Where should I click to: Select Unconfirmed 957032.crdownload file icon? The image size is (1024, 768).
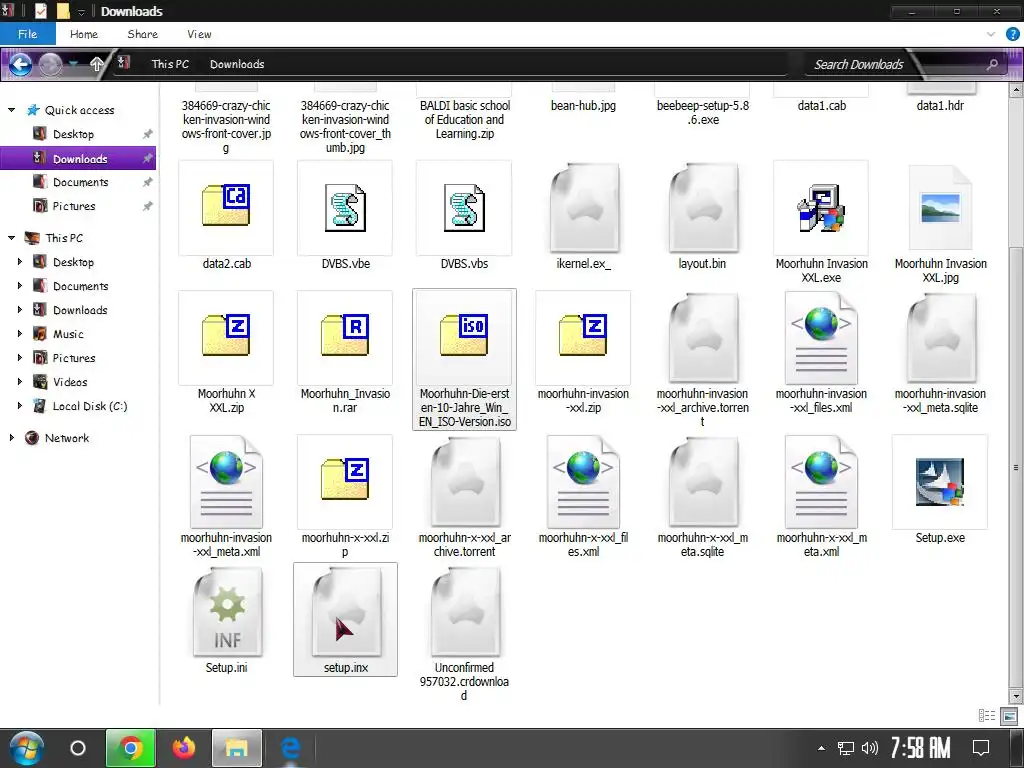click(465, 613)
